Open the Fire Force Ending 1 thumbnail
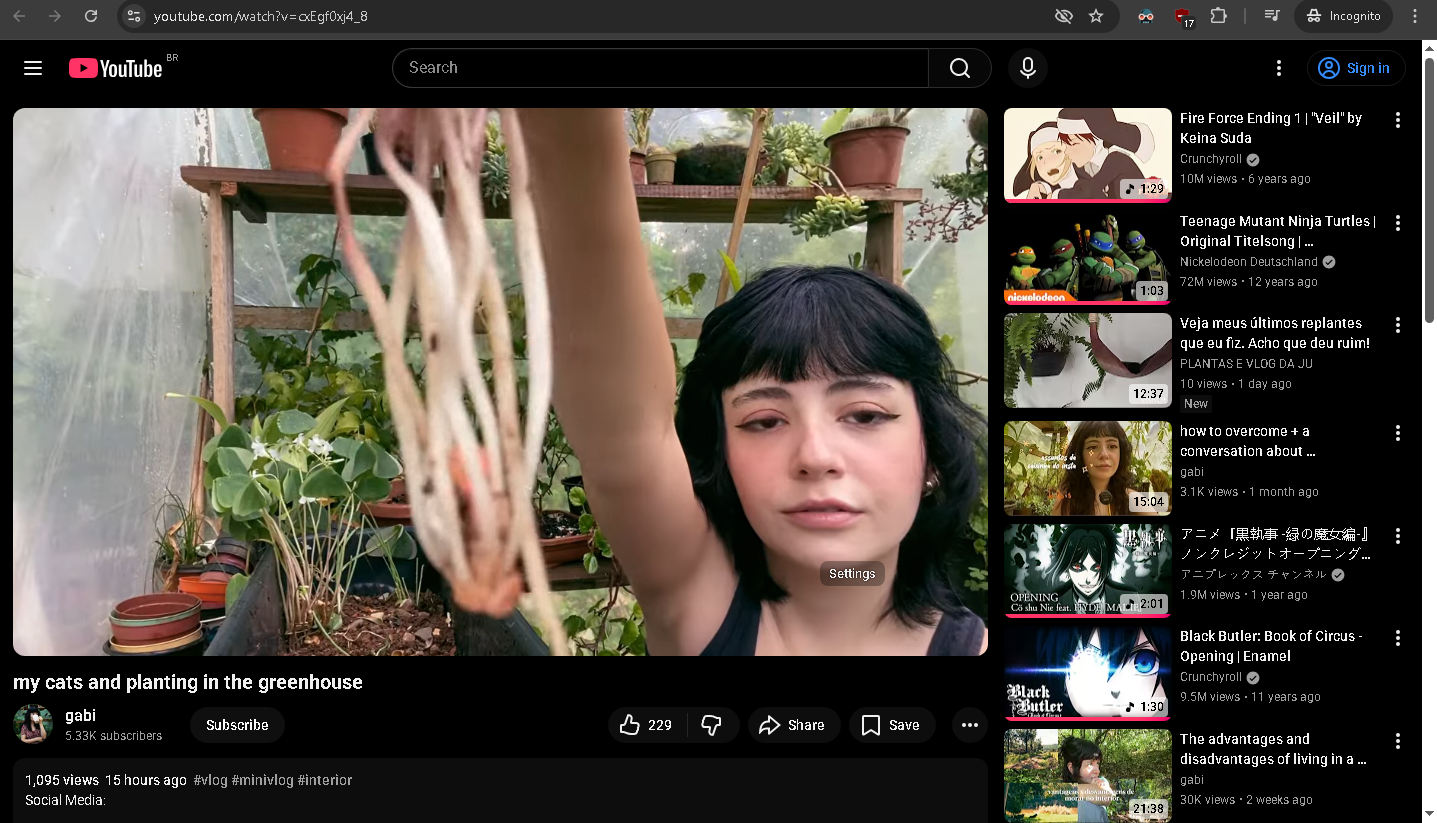 tap(1087, 155)
